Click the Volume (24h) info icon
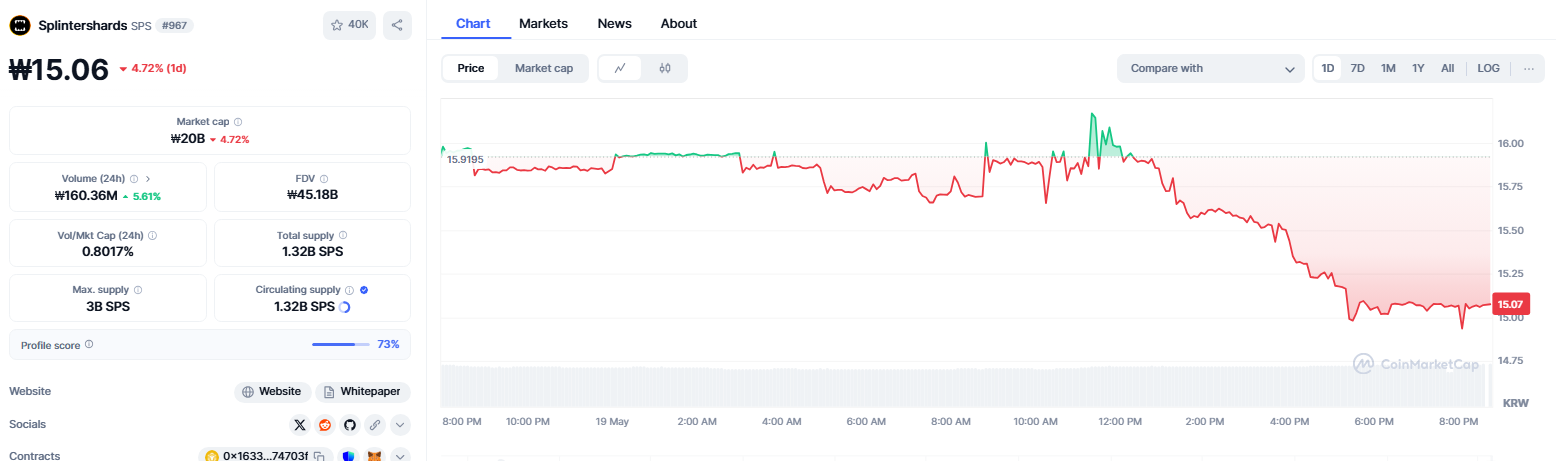 134,178
